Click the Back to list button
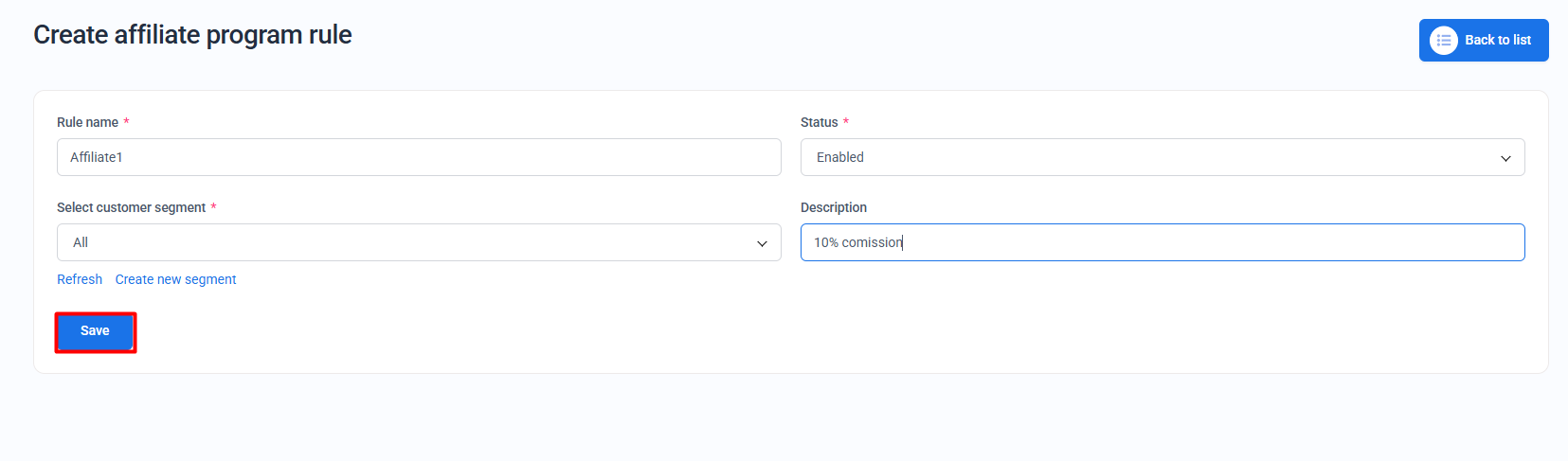This screenshot has height=461, width=1568. pyautogui.click(x=1497, y=40)
